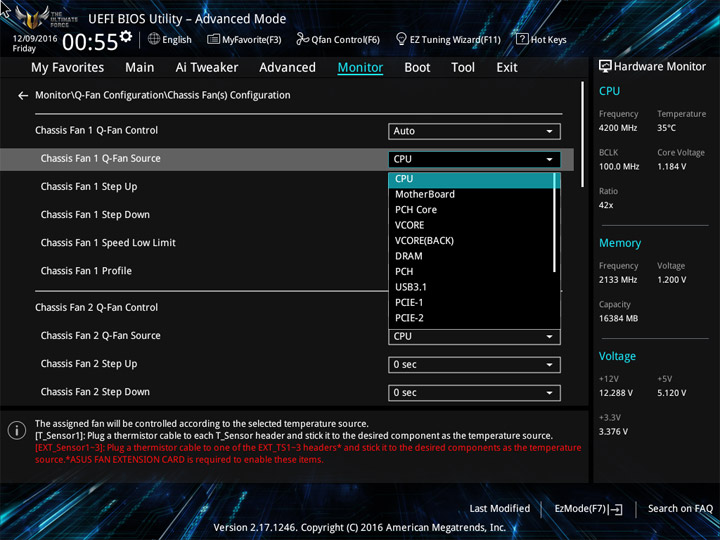Click the date 12/09/2016 Friday
The width and height of the screenshot is (720, 540).
35,43
